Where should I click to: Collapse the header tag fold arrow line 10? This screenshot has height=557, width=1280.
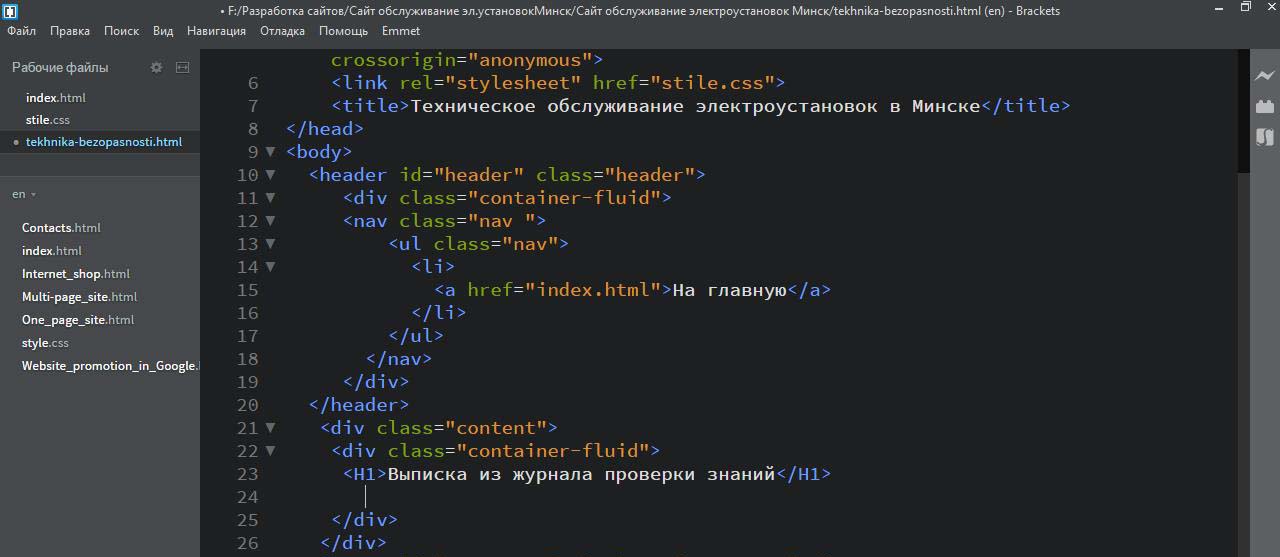tap(270, 175)
